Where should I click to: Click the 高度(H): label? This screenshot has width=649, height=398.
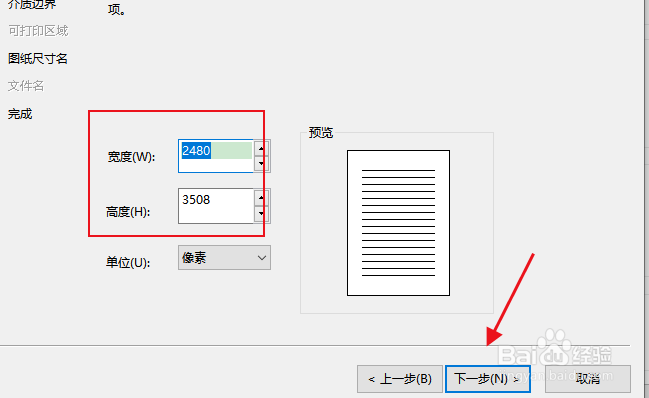point(128,212)
